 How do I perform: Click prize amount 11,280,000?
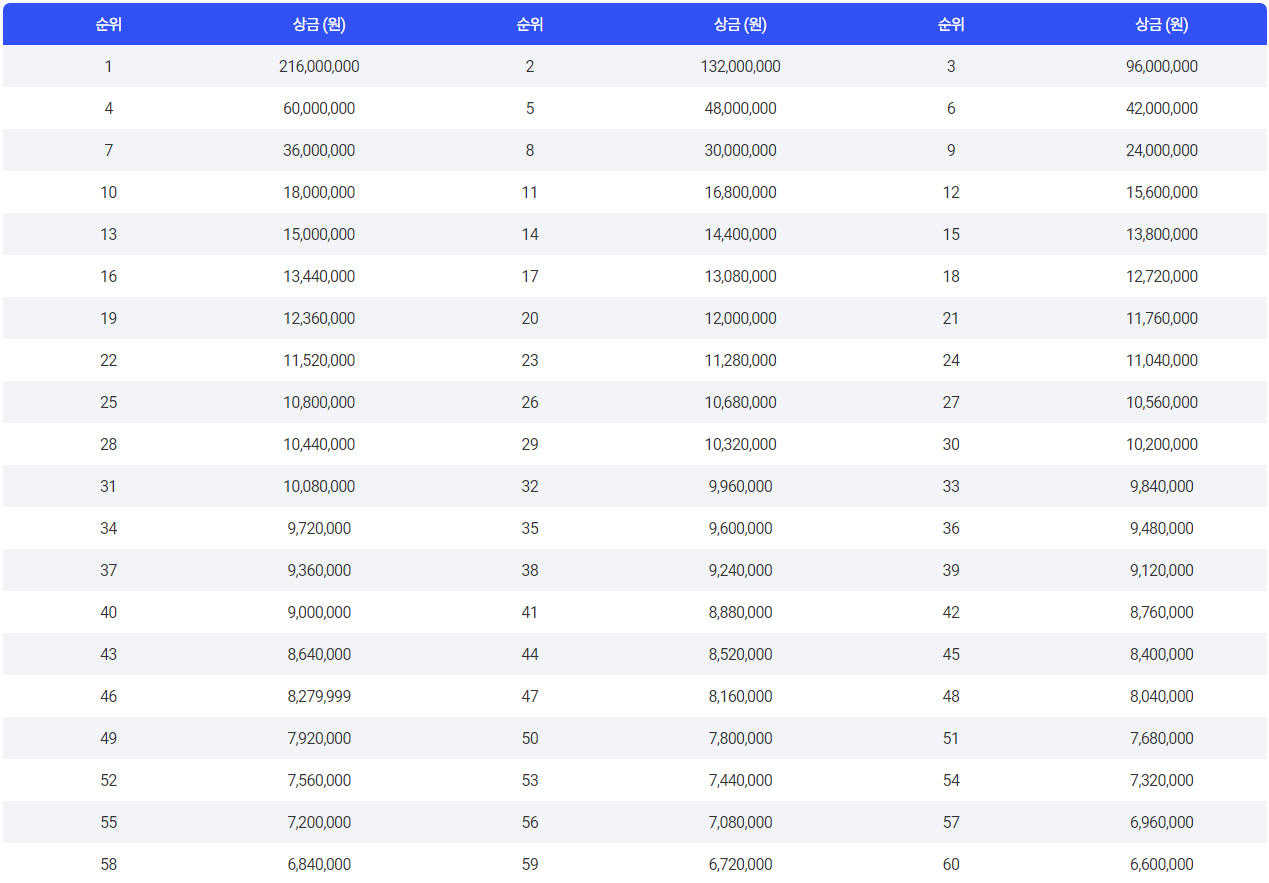pyautogui.click(x=740, y=360)
